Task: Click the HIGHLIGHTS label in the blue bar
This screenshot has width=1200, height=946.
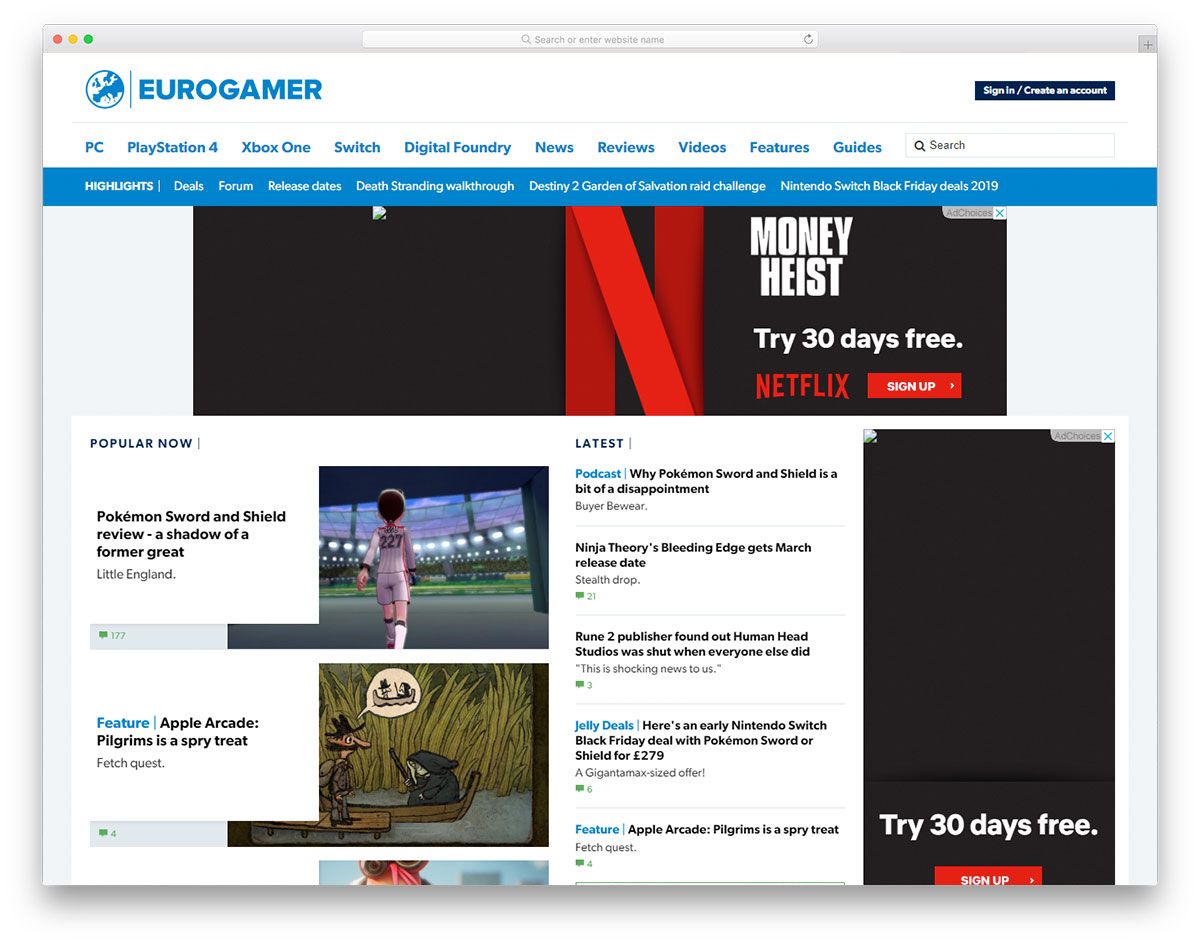Action: [x=119, y=186]
